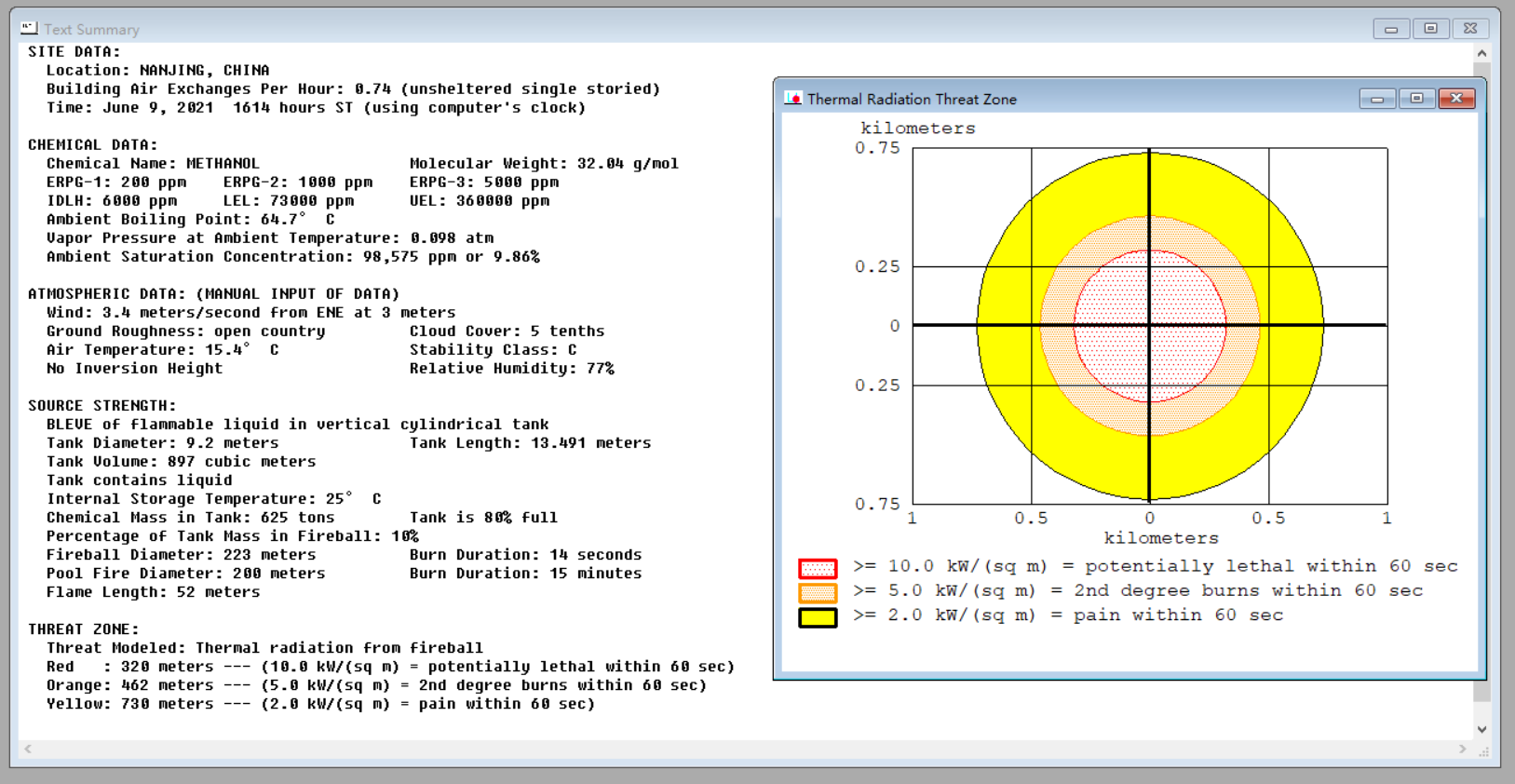Click the Text Summary scroll right arrow
This screenshot has height=784, width=1515.
click(1463, 749)
